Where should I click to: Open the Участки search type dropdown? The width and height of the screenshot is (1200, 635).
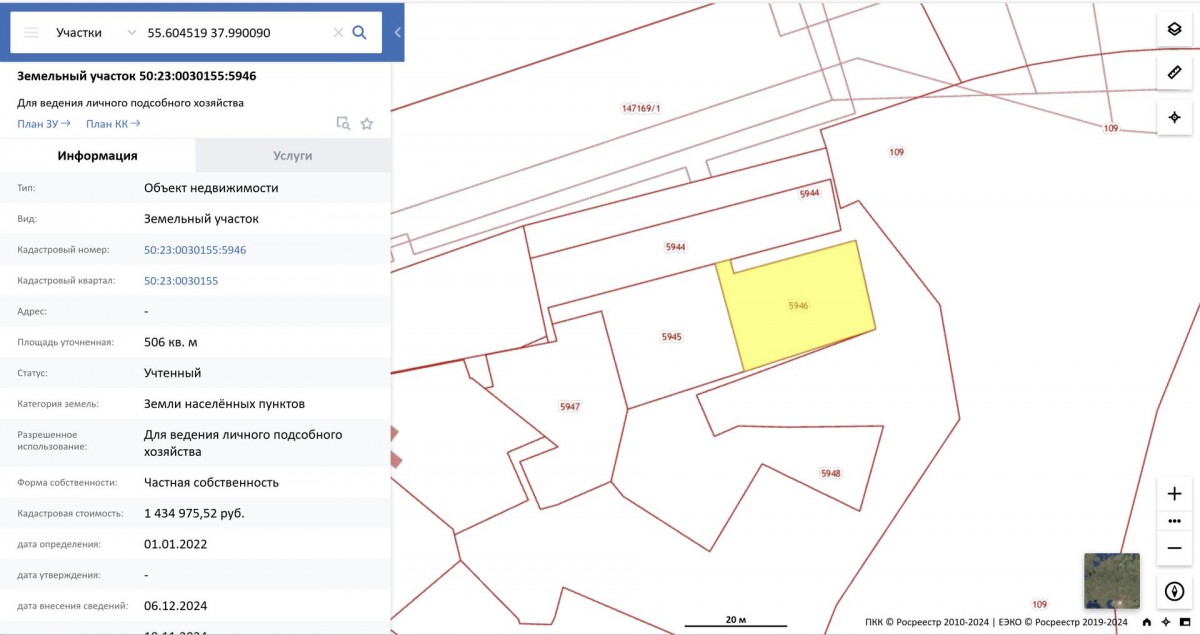(96, 32)
